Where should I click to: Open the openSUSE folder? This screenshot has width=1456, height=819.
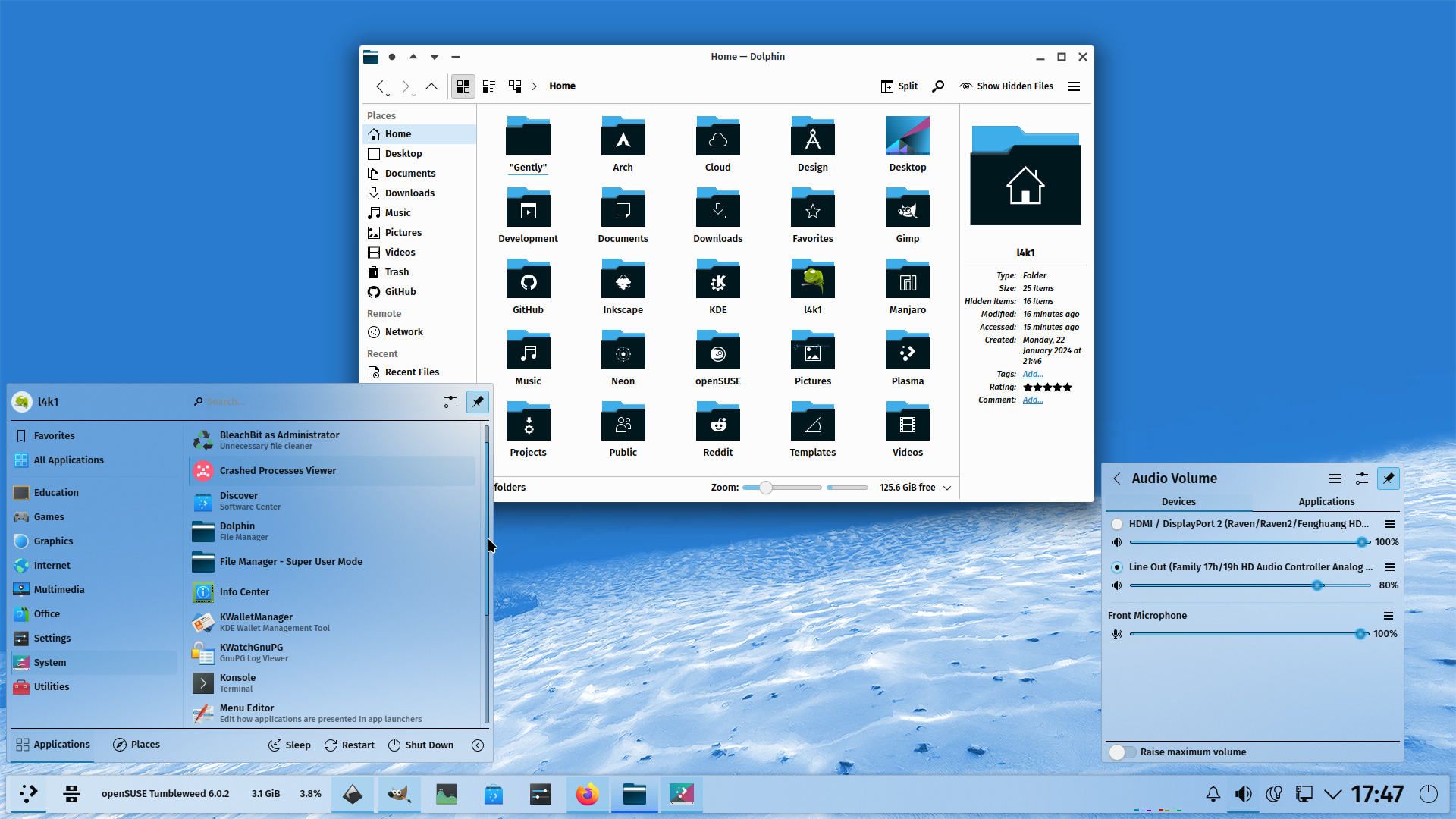click(717, 358)
